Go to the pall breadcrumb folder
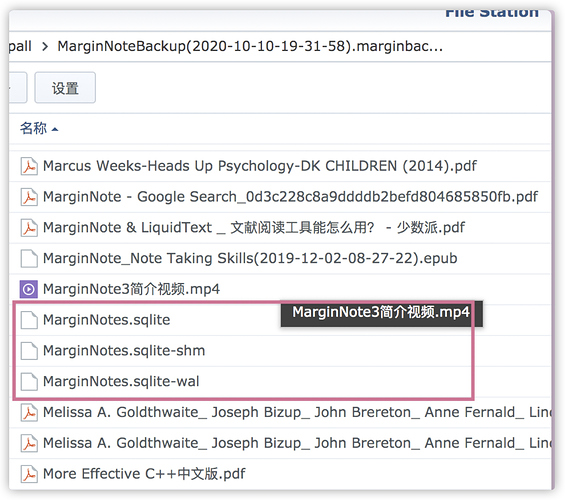This screenshot has width=565, height=500. click(20, 46)
